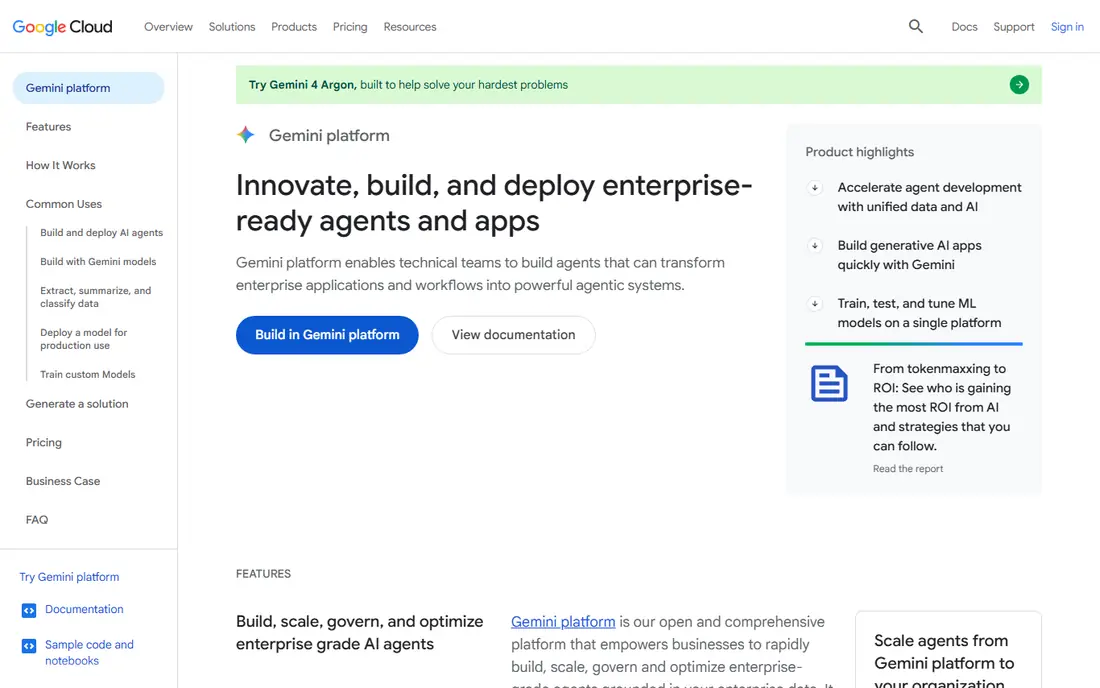Open the Pricing top menu item
This screenshot has height=688, width=1100.
coord(350,27)
